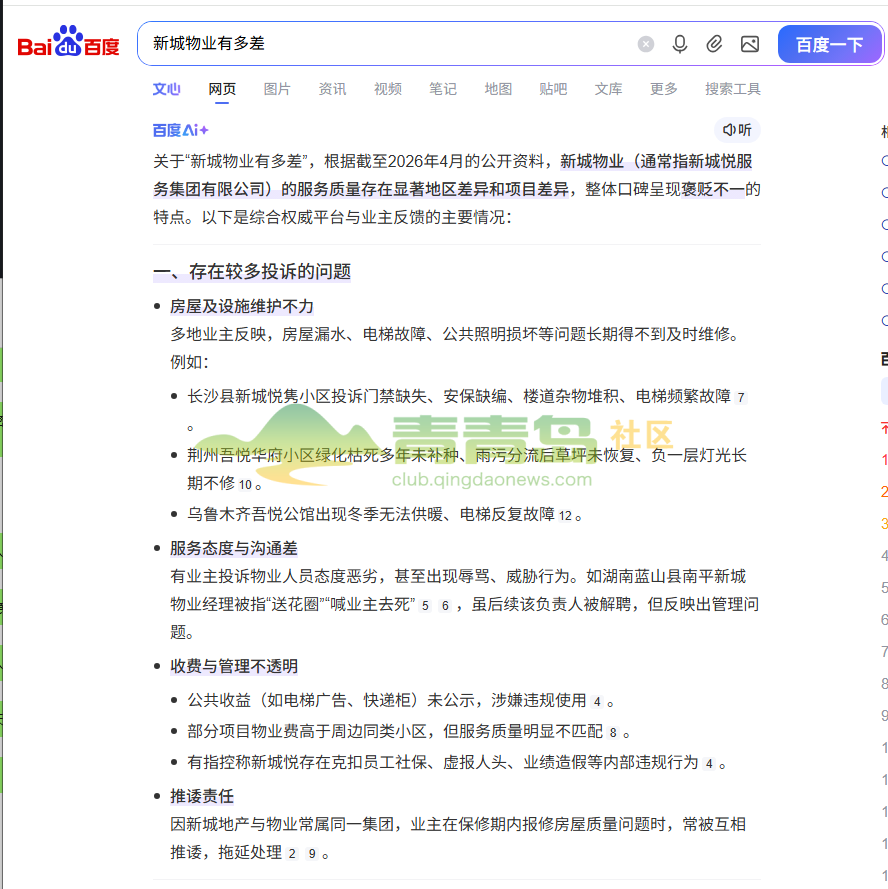This screenshot has height=889, width=888.
Task: Start voice search with microphone icon
Action: coord(679,44)
